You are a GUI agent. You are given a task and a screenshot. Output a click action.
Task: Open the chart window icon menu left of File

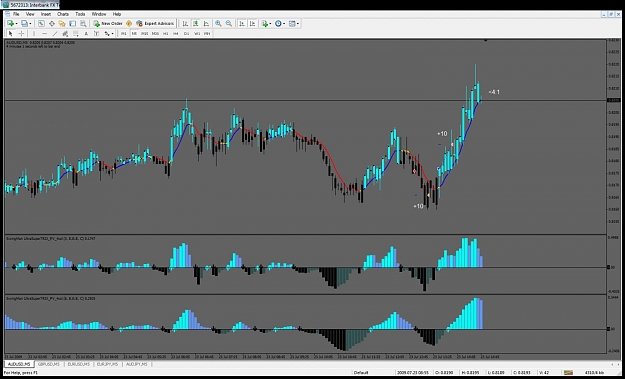click(x=7, y=14)
